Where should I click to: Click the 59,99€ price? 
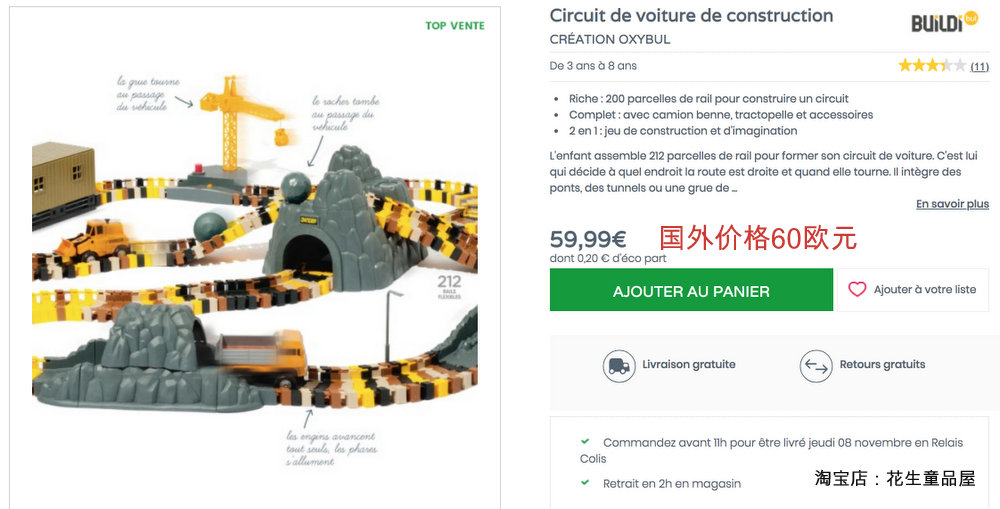pyautogui.click(x=588, y=239)
